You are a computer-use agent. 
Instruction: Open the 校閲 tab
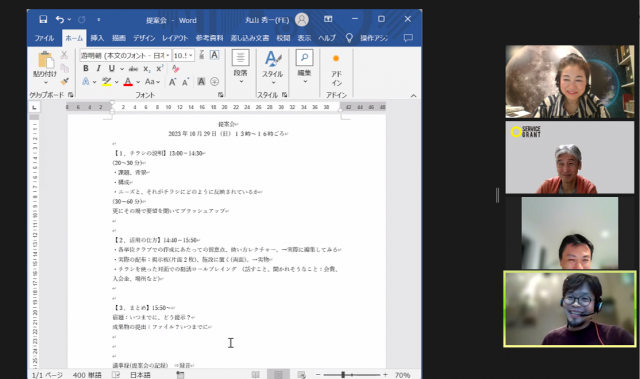click(x=283, y=38)
